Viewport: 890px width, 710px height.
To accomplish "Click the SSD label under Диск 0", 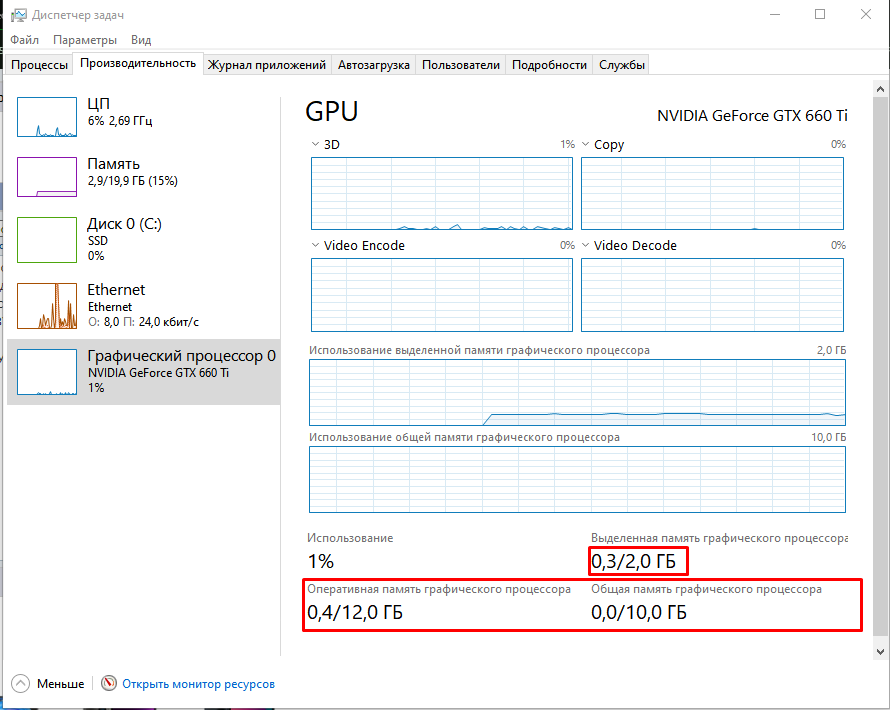I will (x=98, y=241).
